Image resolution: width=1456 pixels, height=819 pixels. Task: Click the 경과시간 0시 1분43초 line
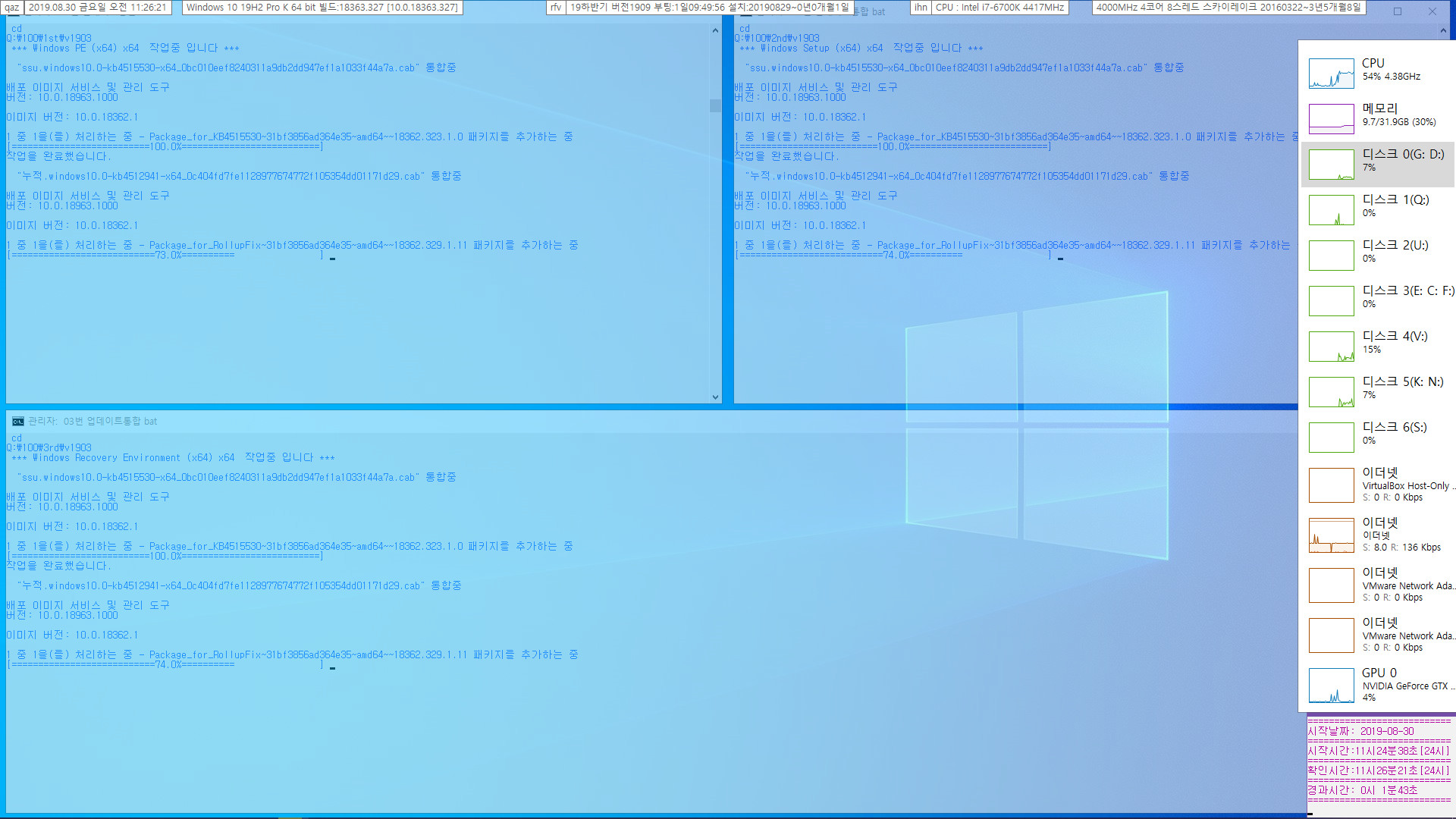pos(1362,790)
